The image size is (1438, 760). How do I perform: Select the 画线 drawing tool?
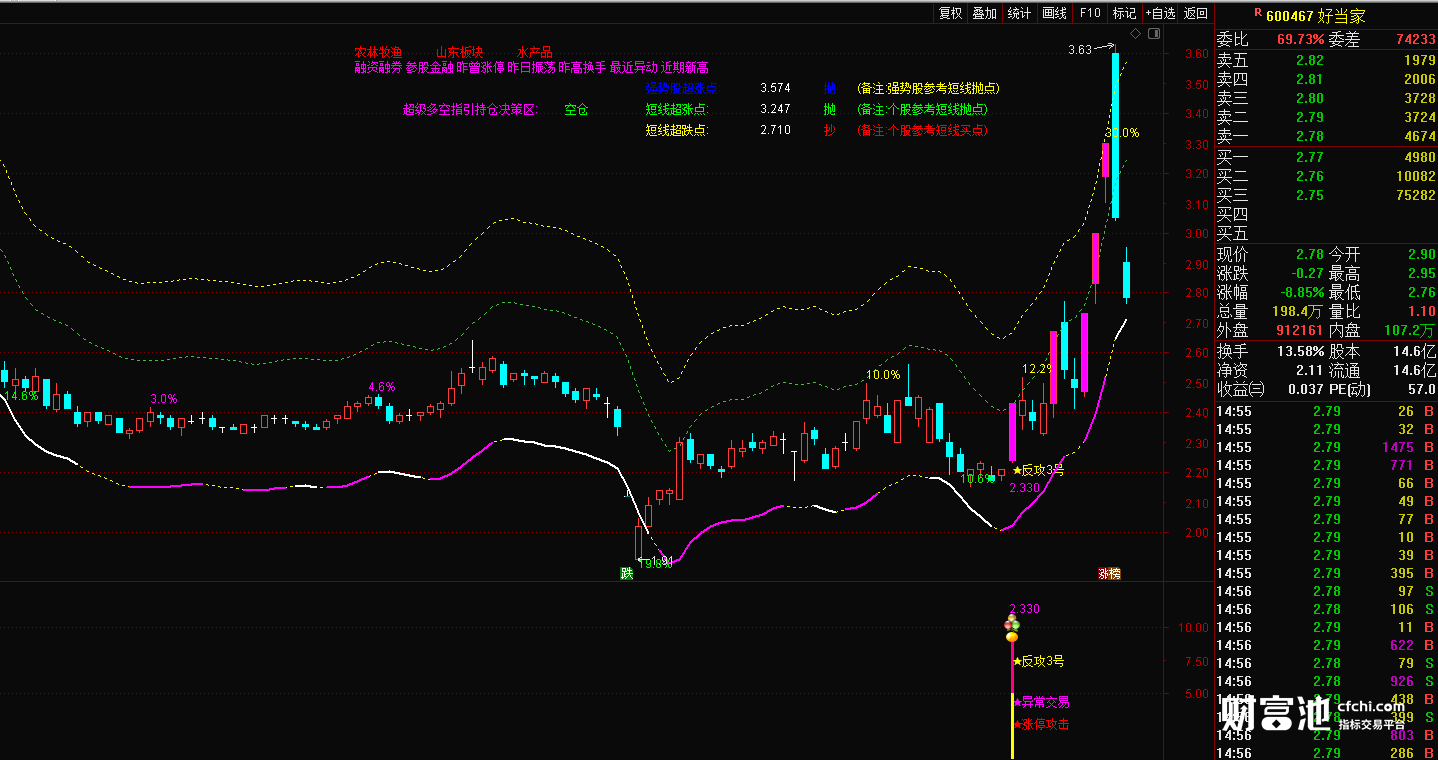[1054, 13]
